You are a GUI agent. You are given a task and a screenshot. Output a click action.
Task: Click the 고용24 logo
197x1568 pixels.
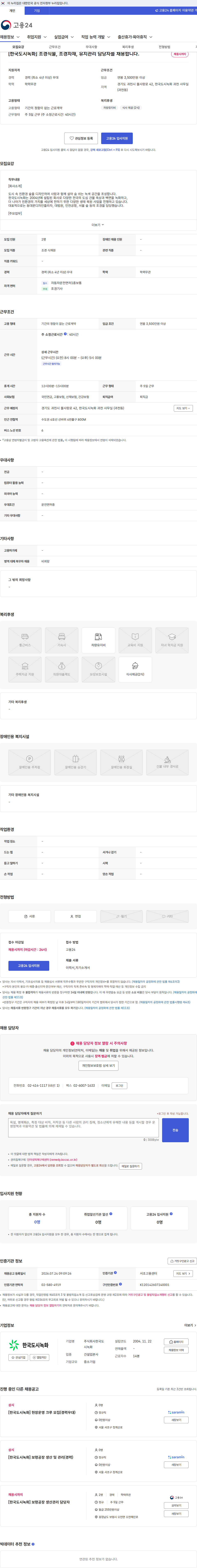click(16, 25)
